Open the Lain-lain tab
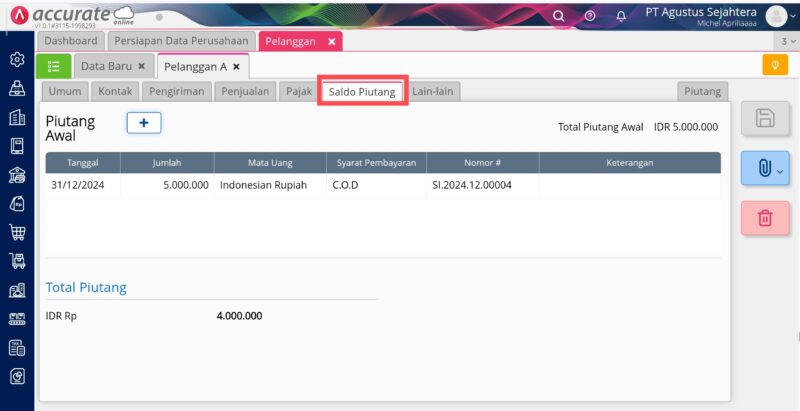This screenshot has width=800, height=411. [x=433, y=91]
